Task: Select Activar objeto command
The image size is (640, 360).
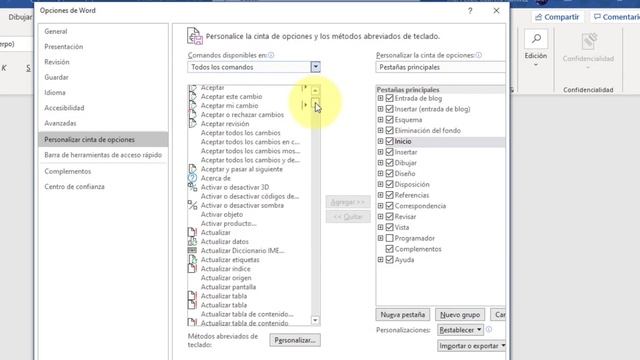Action: (222, 214)
